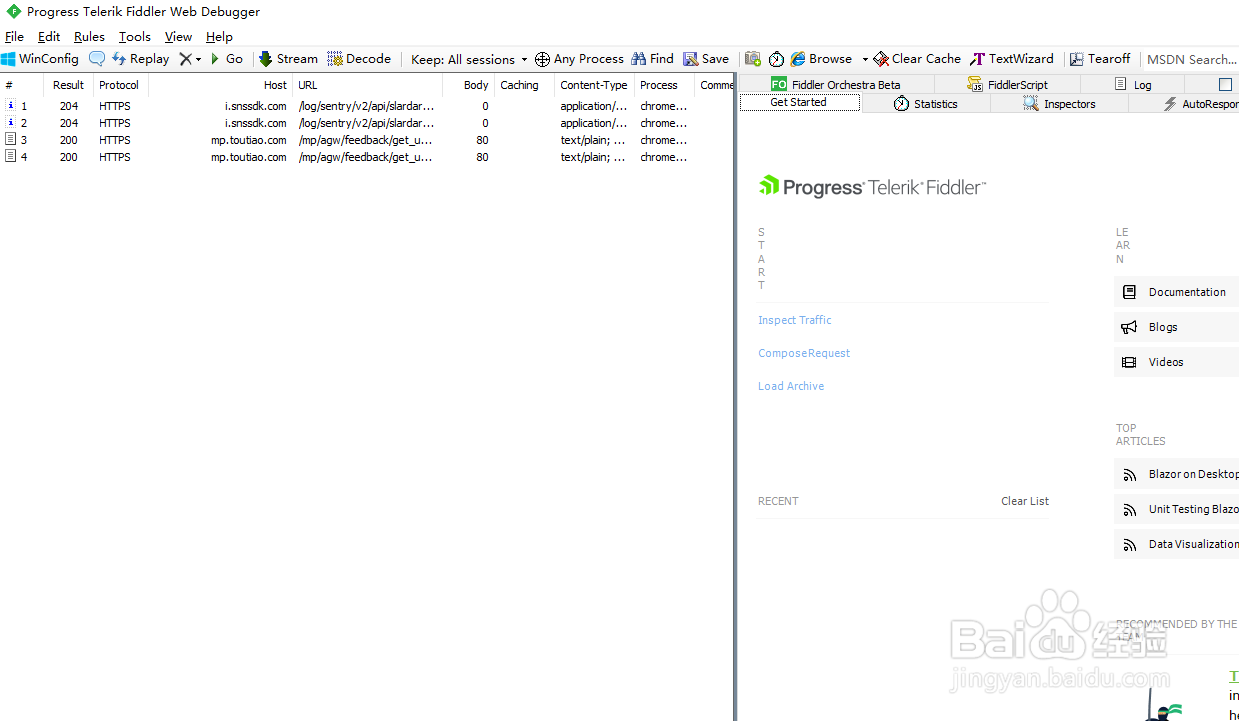
Task: Select session 3 document icon
Action: (11, 139)
